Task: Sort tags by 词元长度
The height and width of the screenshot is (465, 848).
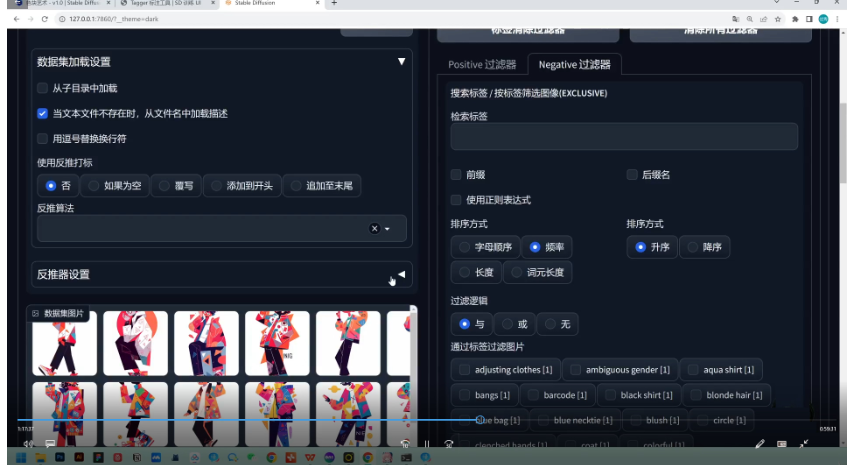Action: 516,272
